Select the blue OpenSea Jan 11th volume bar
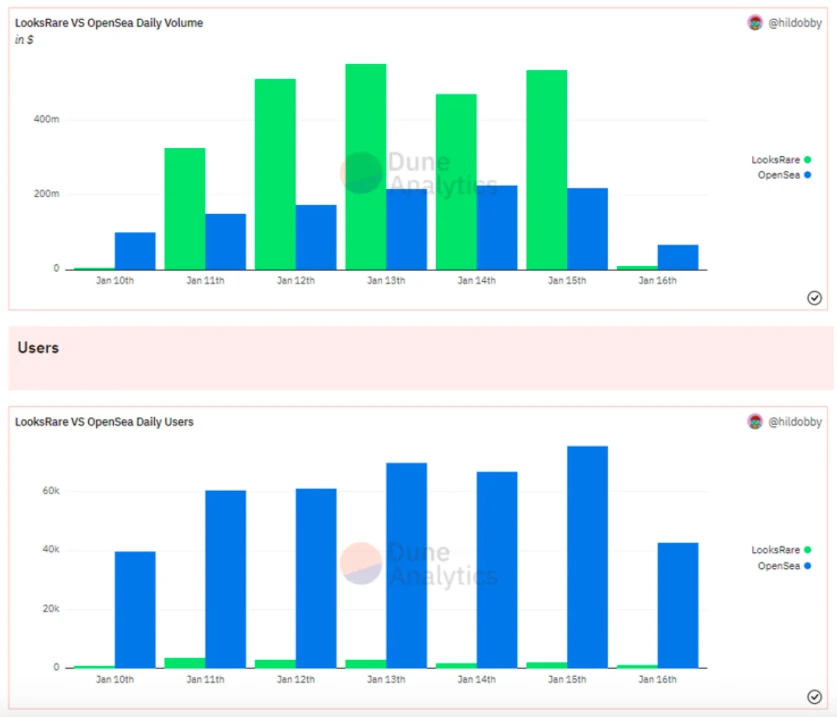This screenshot has height=717, width=837. coord(225,242)
